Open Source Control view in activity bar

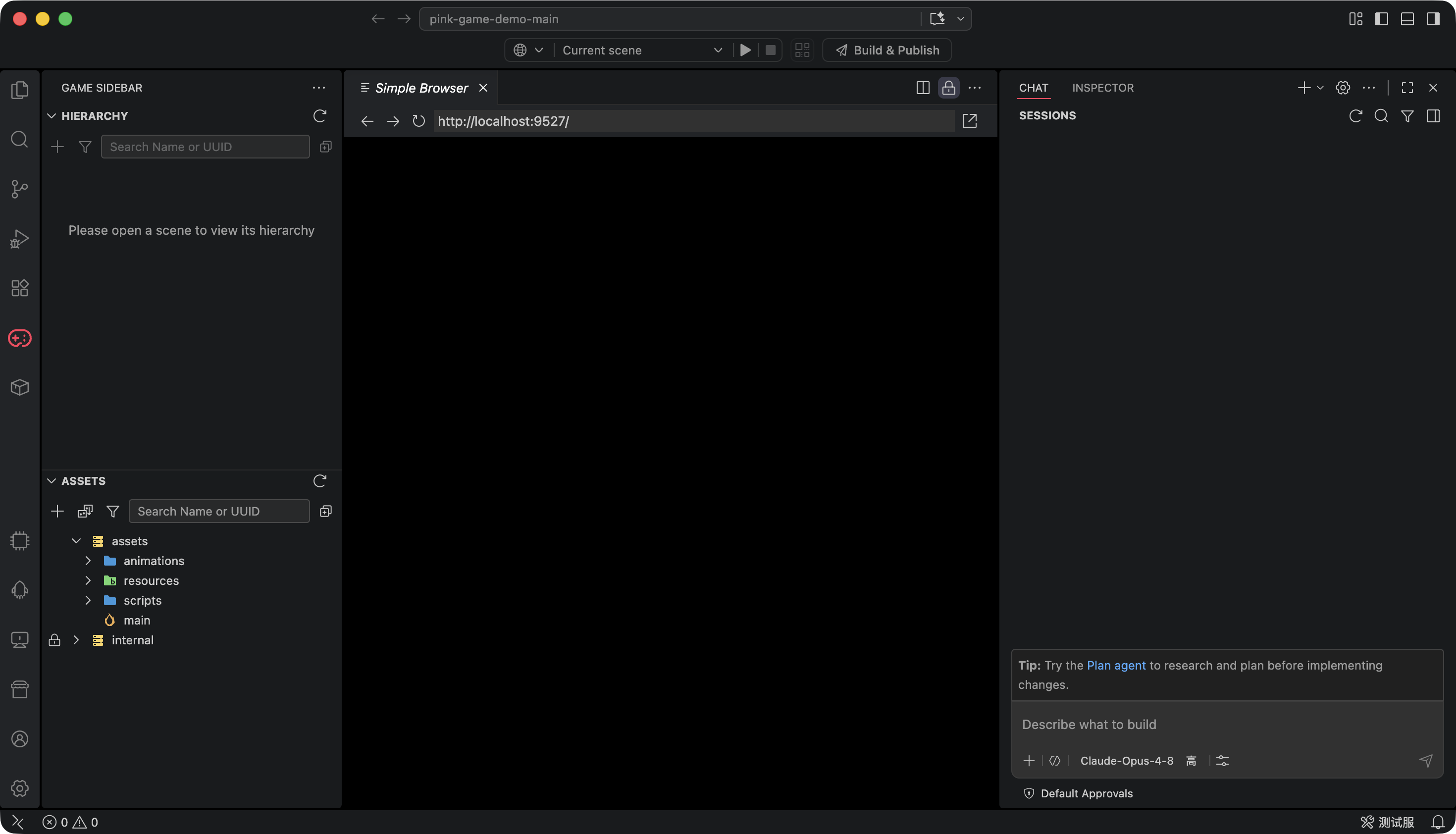[19, 189]
